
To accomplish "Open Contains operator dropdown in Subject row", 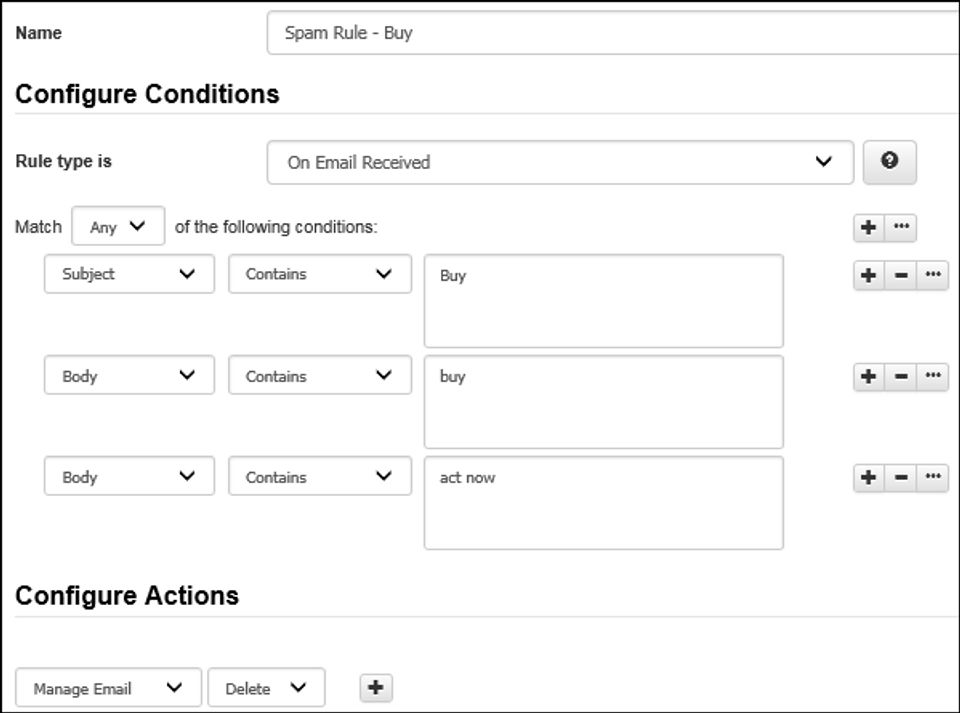I will coord(319,274).
